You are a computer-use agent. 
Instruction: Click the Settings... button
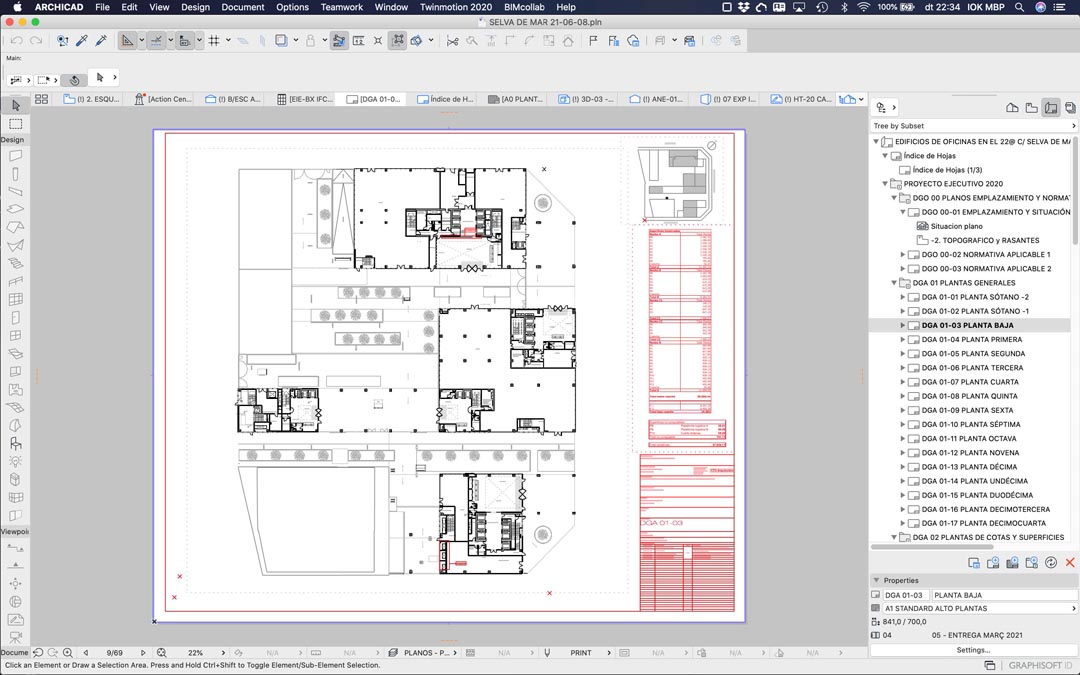pyautogui.click(x=972, y=650)
